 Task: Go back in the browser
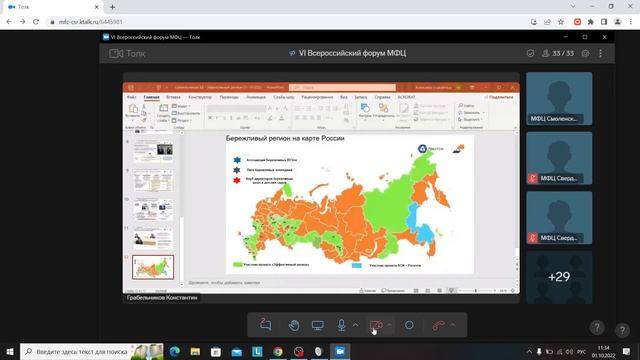[9, 22]
